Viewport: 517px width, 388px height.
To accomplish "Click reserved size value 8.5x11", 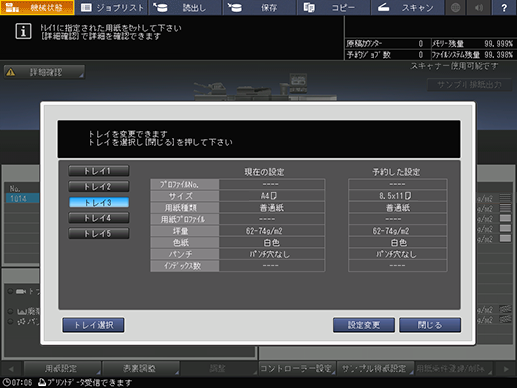I will tap(397, 196).
